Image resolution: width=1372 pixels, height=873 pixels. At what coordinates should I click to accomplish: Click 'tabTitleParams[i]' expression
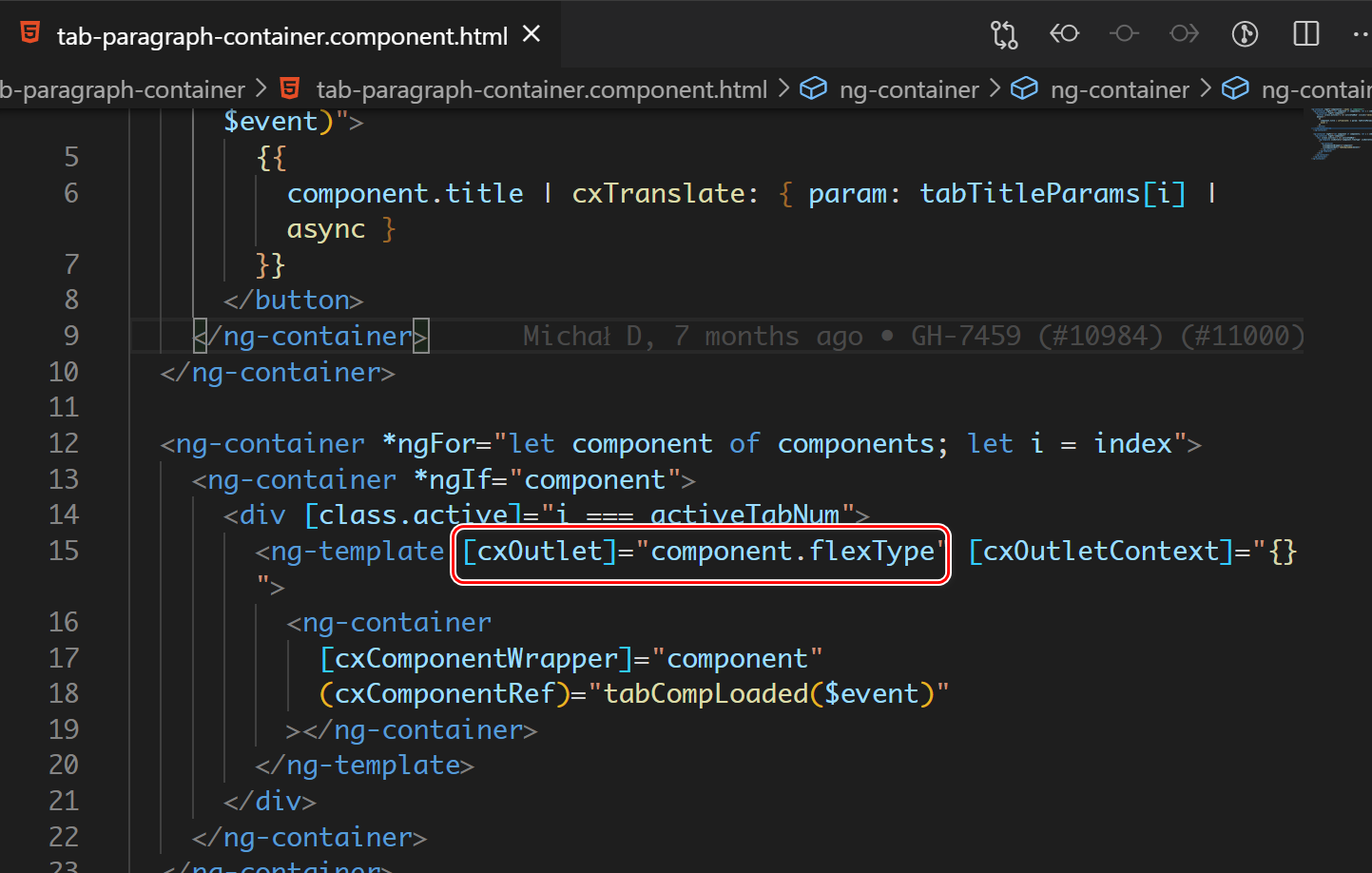pos(1053,193)
